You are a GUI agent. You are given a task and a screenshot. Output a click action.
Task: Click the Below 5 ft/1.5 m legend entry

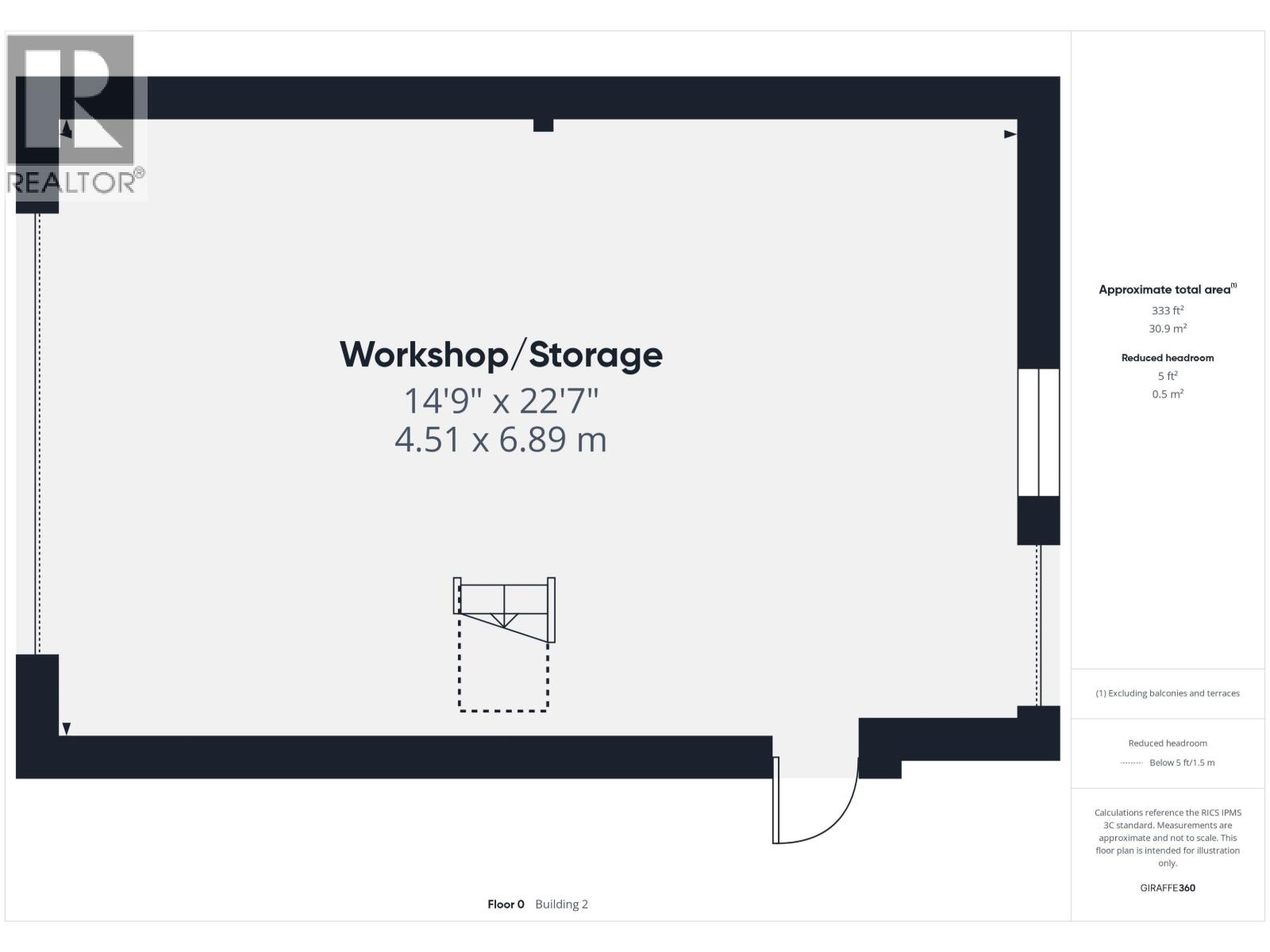pos(1181,762)
